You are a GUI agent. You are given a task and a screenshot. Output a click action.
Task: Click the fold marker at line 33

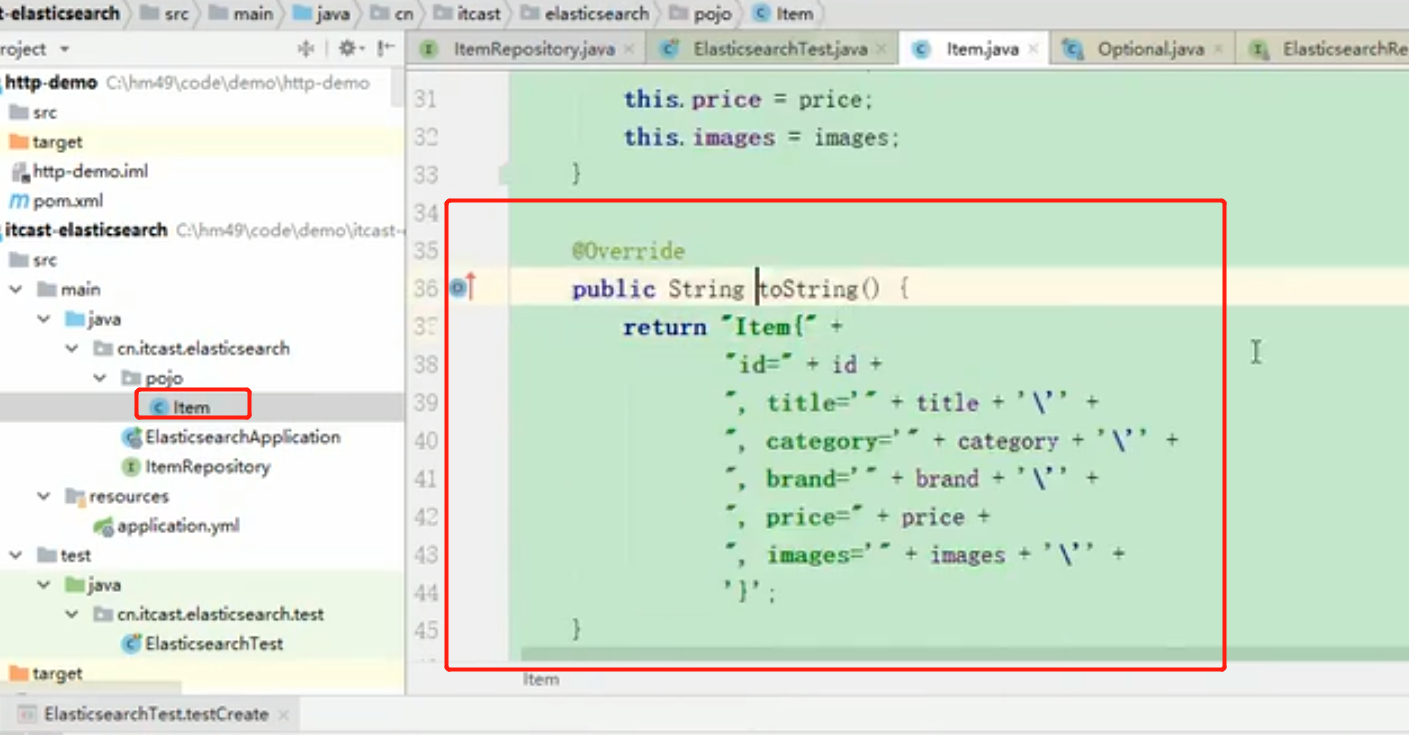(x=505, y=175)
